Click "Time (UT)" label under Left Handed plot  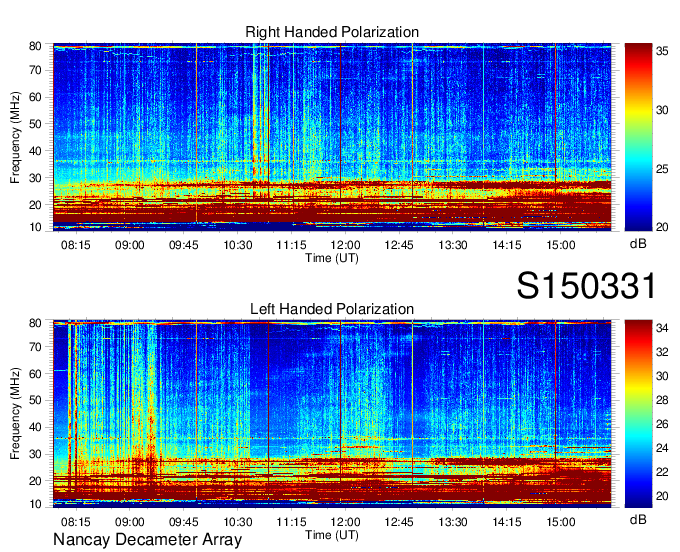(332, 535)
